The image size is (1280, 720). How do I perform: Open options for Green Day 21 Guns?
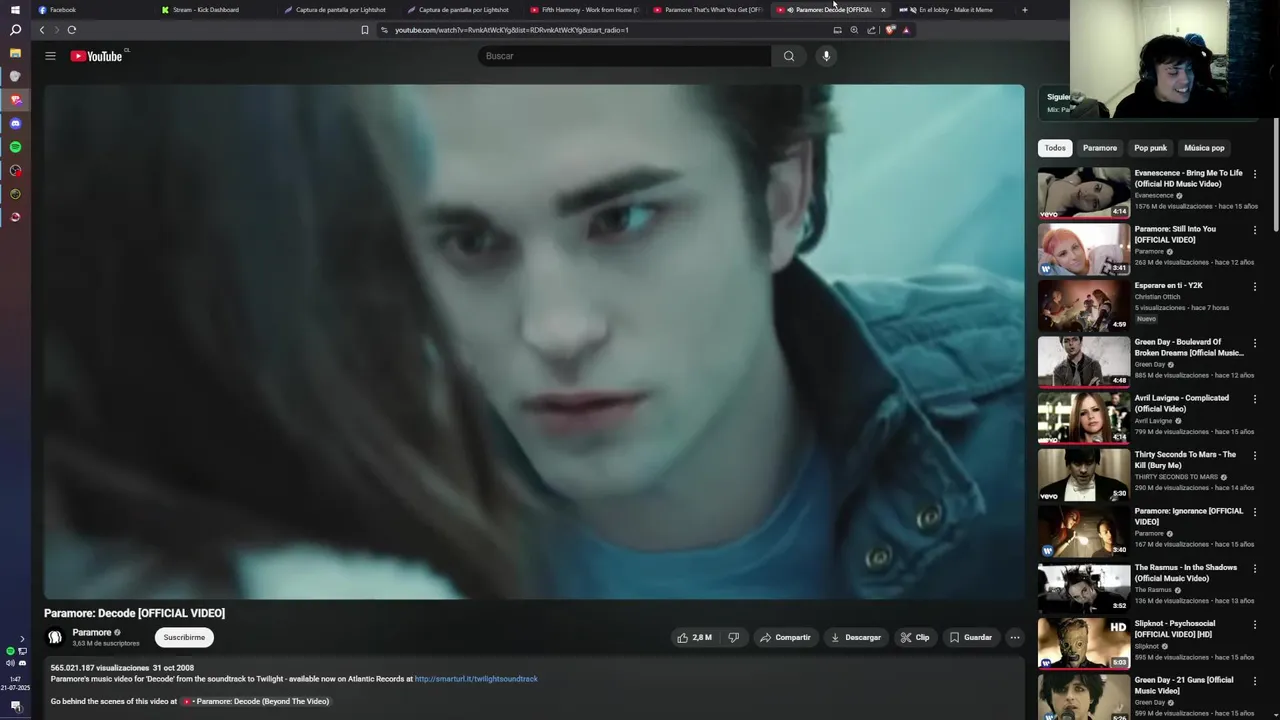point(1255,681)
